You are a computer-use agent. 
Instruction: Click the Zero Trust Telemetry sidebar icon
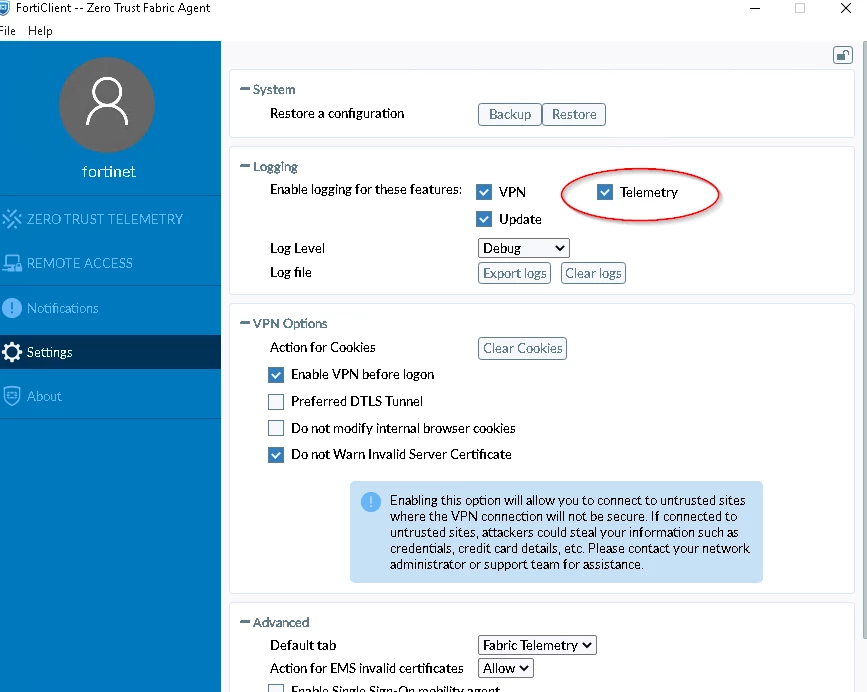(12, 219)
